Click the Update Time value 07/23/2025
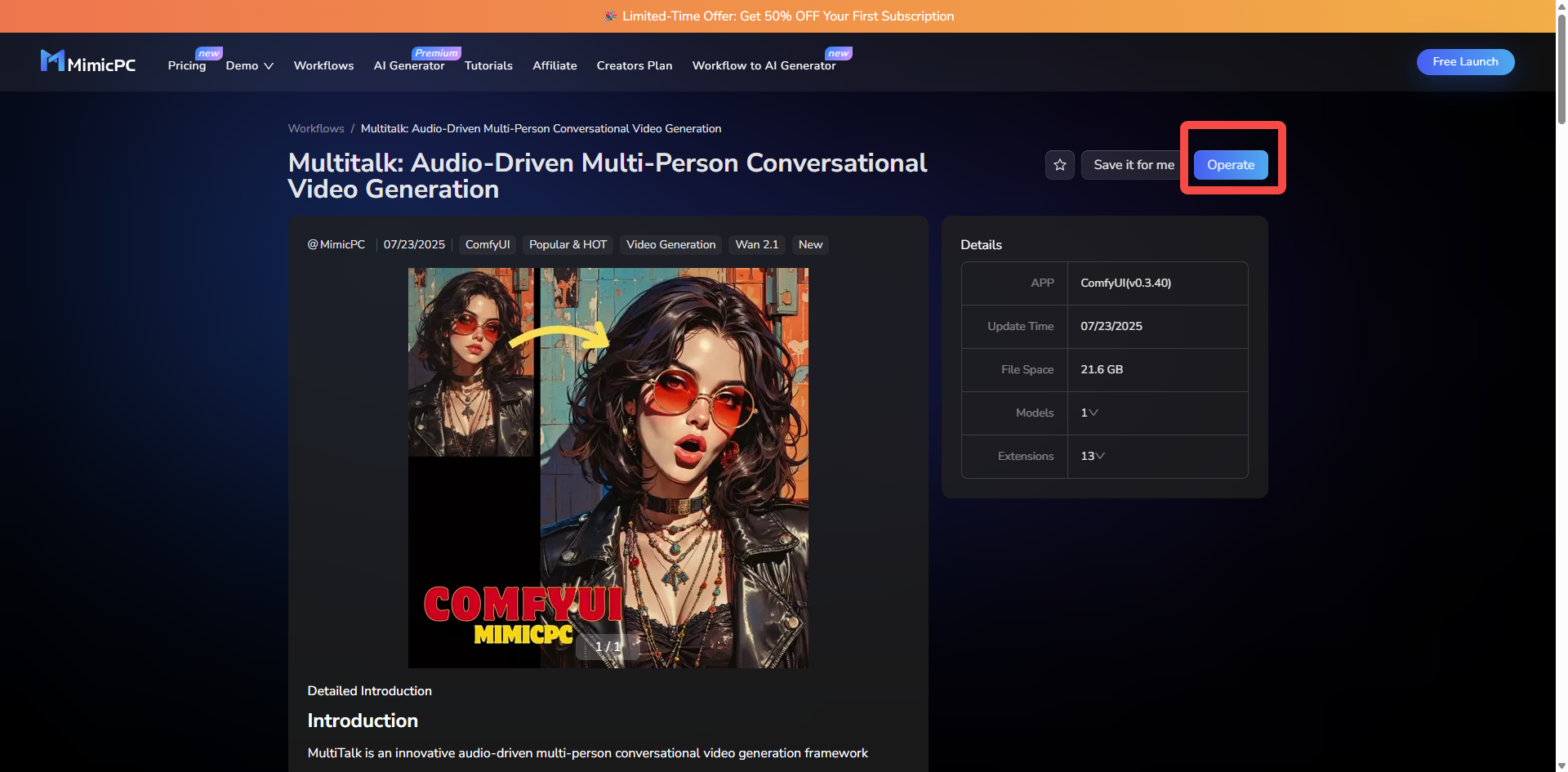The image size is (1568, 772). tap(1111, 326)
